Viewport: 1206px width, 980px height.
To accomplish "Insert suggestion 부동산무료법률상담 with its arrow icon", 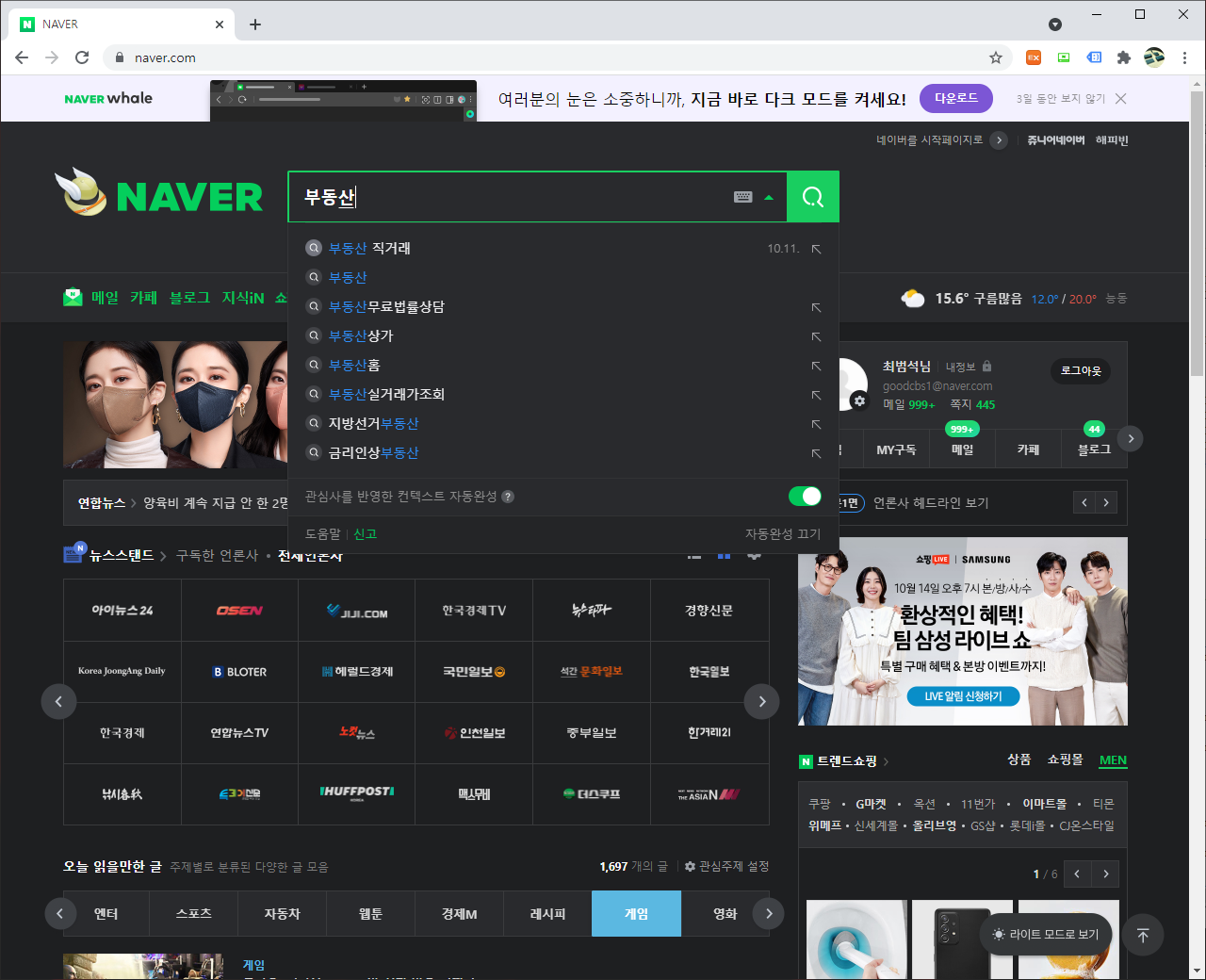I will (x=816, y=307).
